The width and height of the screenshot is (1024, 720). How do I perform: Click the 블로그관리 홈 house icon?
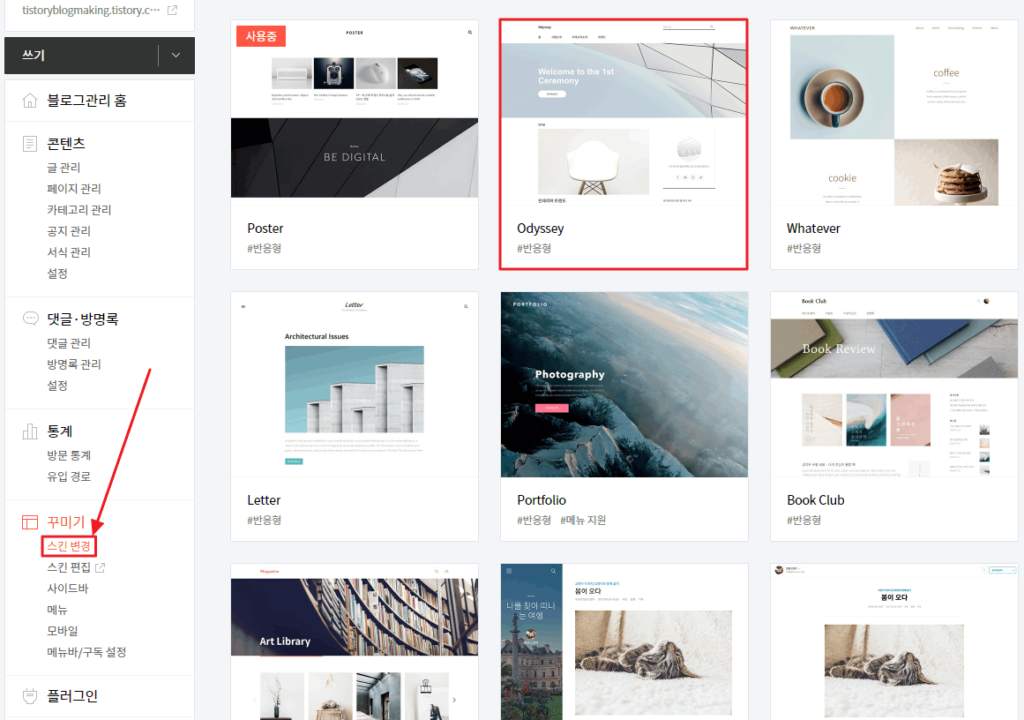[x=30, y=101]
